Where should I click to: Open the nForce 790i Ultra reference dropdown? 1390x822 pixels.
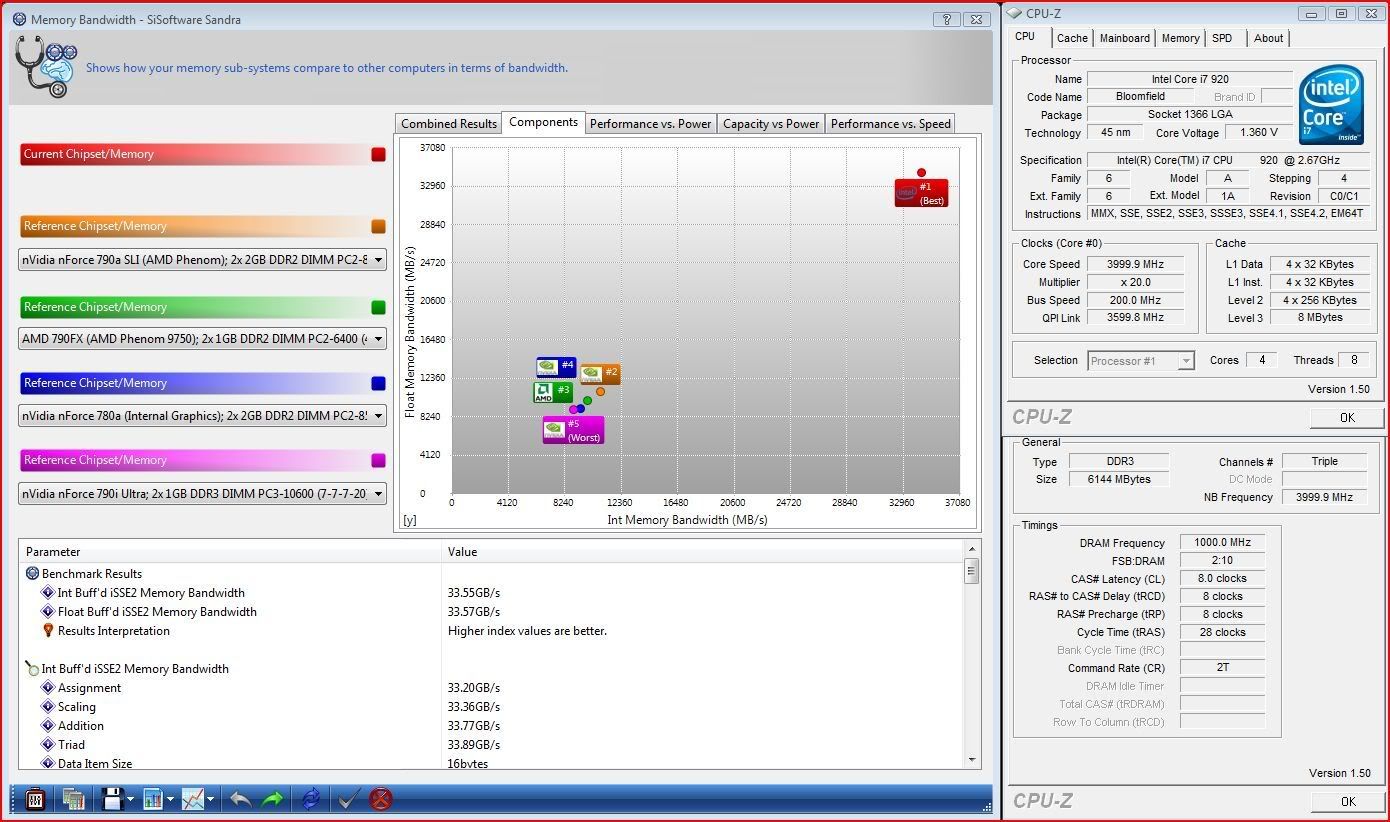[202, 493]
